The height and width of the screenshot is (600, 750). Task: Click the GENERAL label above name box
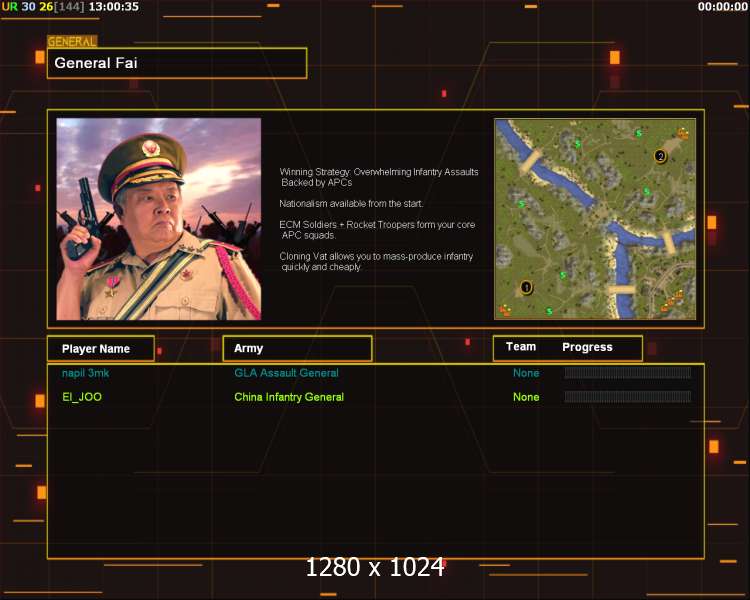[72, 42]
